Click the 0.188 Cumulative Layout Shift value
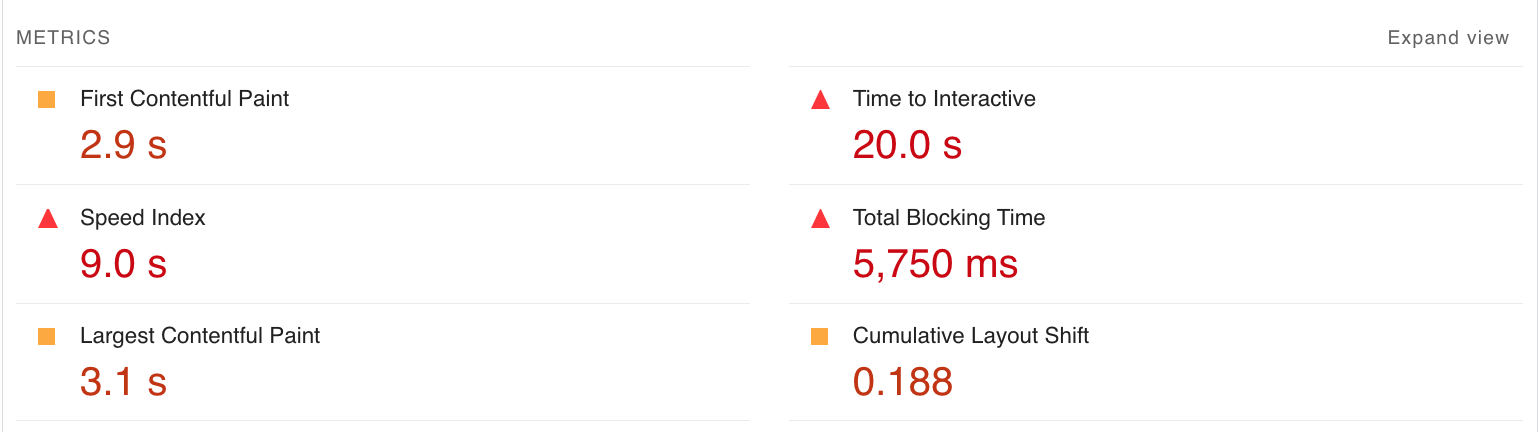This screenshot has width=1538, height=432. click(x=902, y=383)
